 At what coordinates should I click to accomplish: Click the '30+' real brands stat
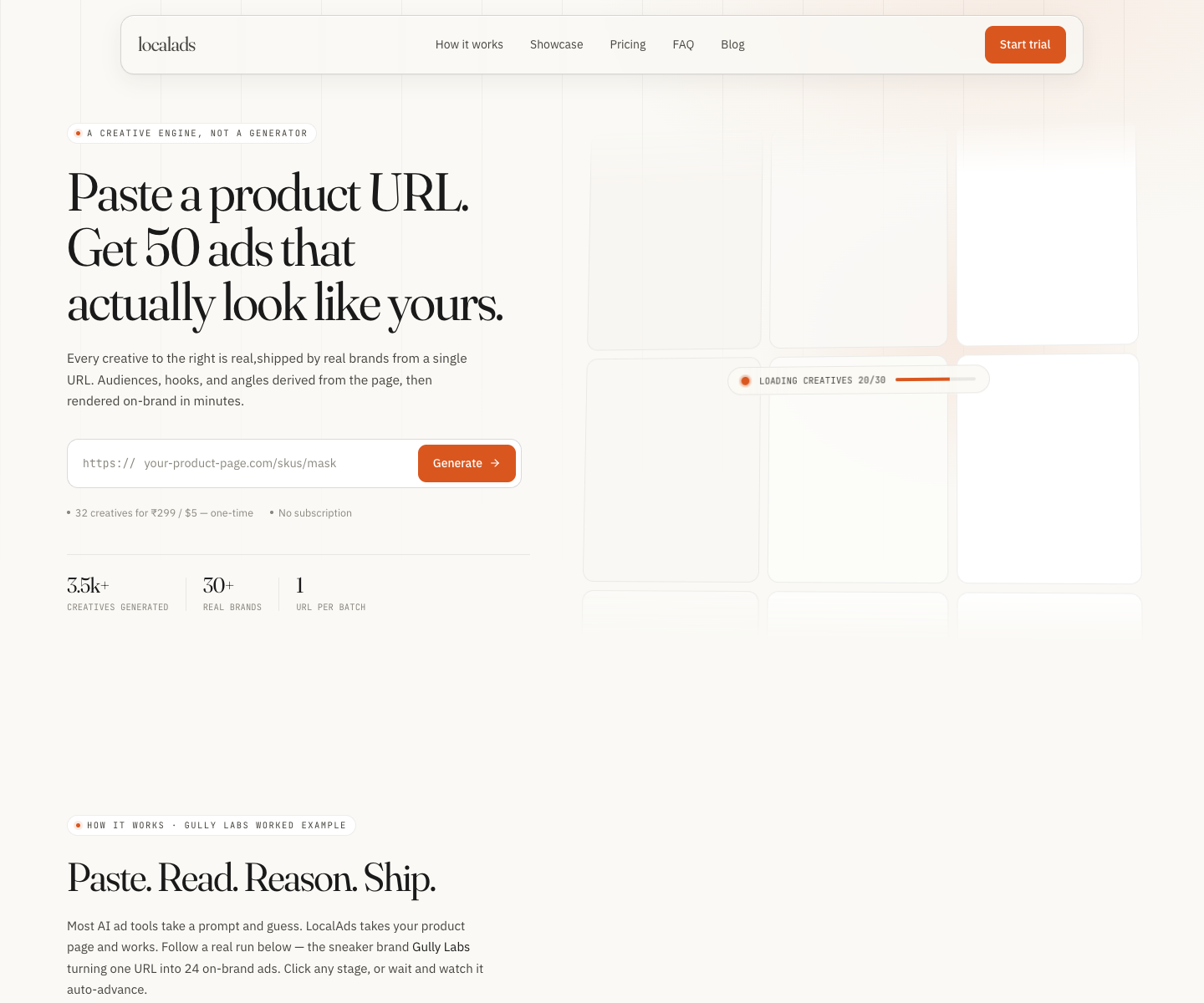[x=232, y=593]
